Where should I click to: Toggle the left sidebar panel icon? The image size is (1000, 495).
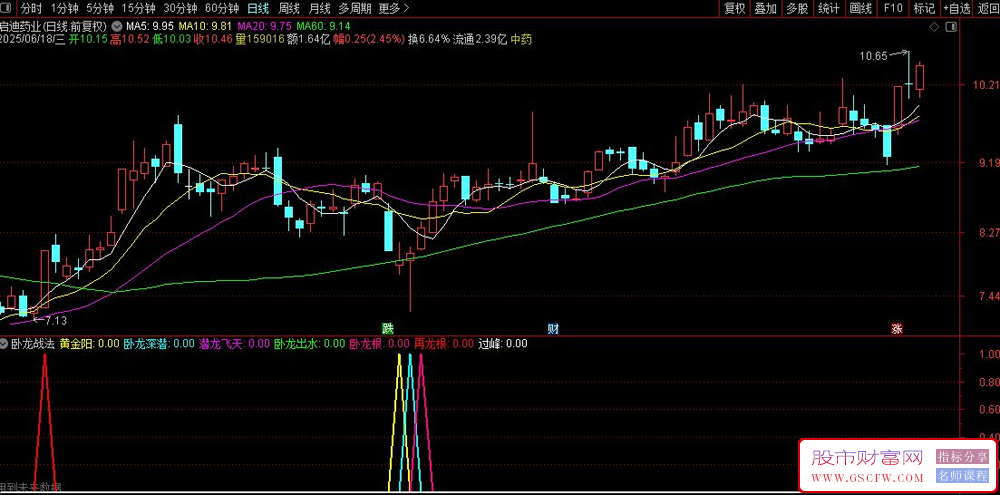coord(7,8)
